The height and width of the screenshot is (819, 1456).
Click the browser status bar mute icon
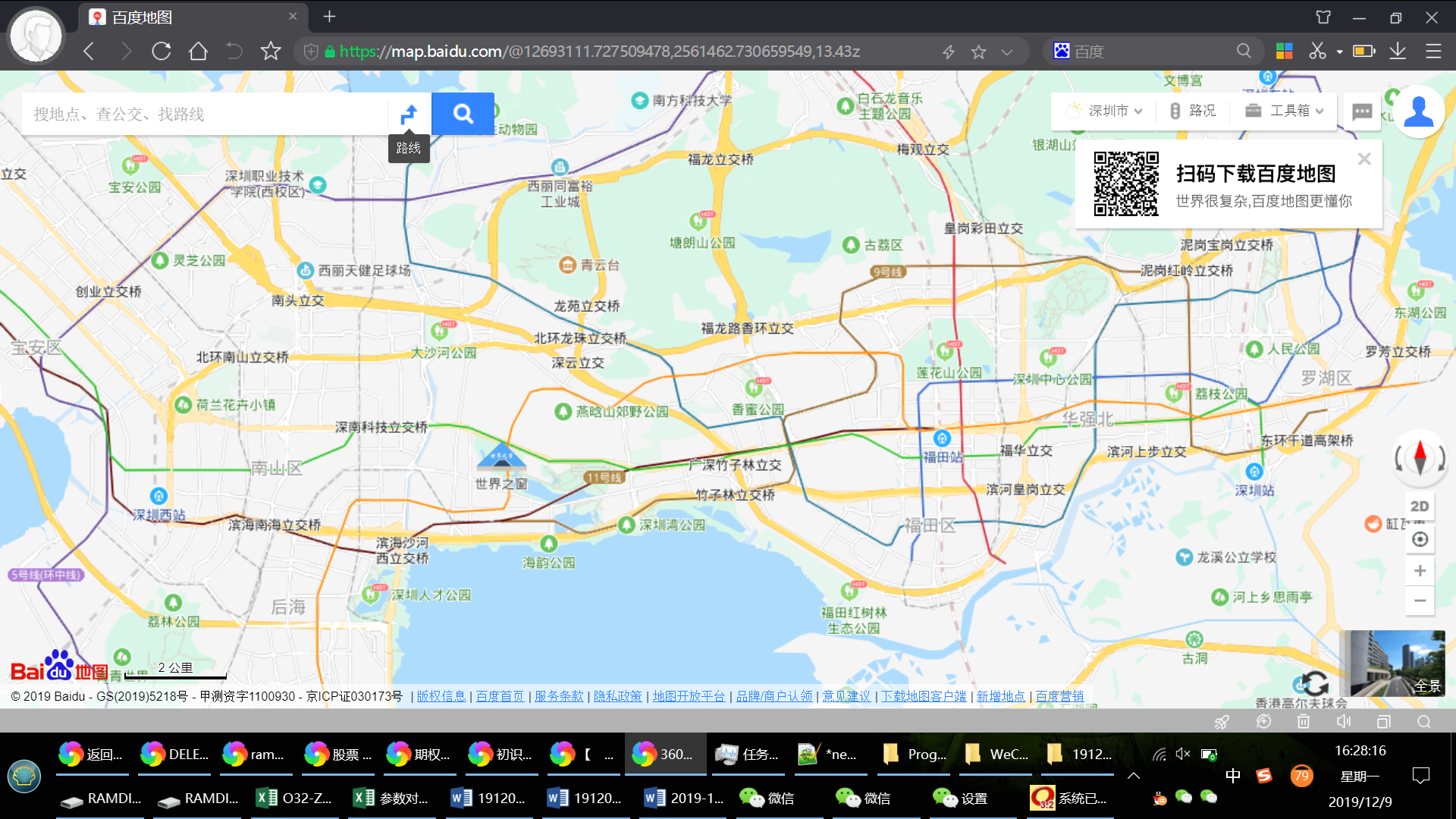pyautogui.click(x=1344, y=721)
